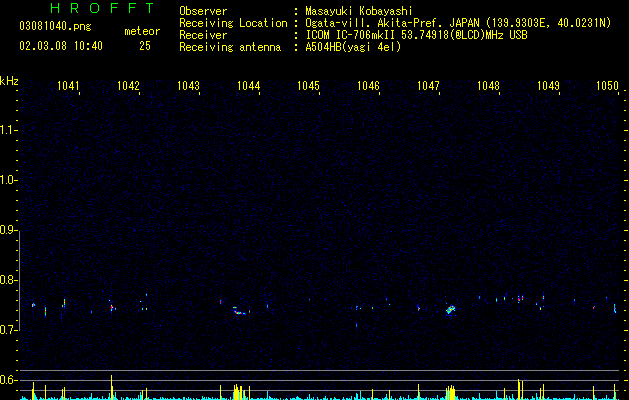The image size is (629, 400).
Task: Click the bright meteor echo after 1047
Action: coord(451,310)
